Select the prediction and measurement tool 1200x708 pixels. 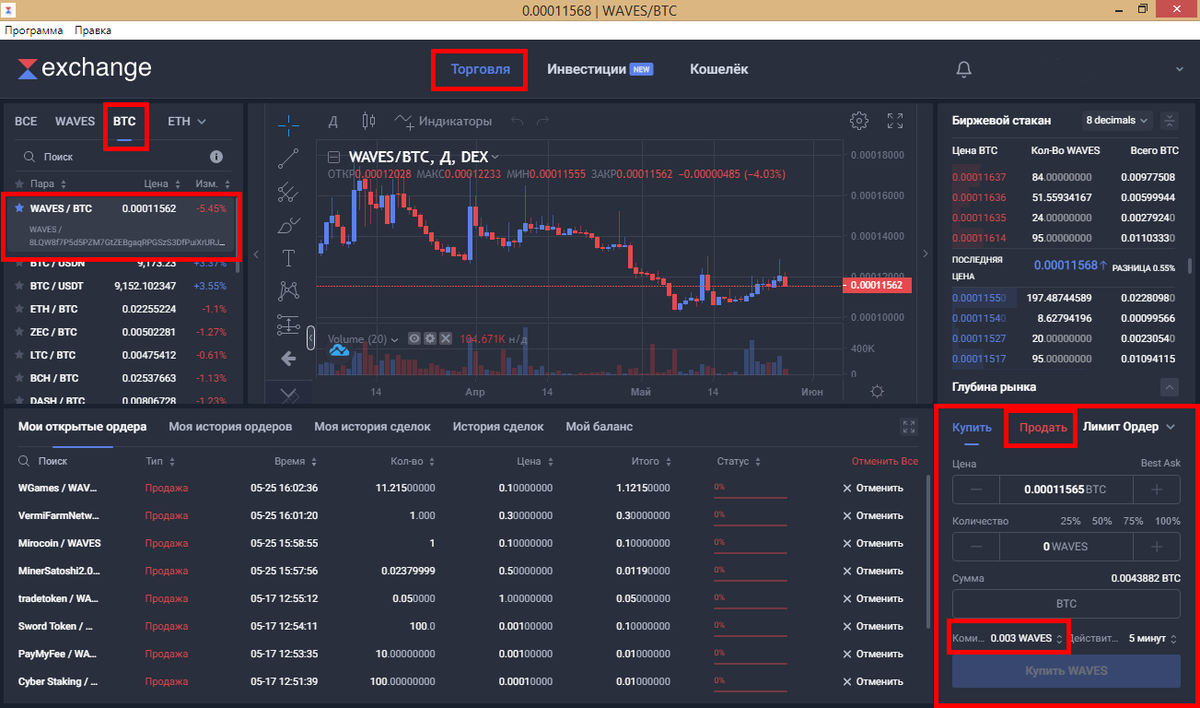tap(288, 324)
